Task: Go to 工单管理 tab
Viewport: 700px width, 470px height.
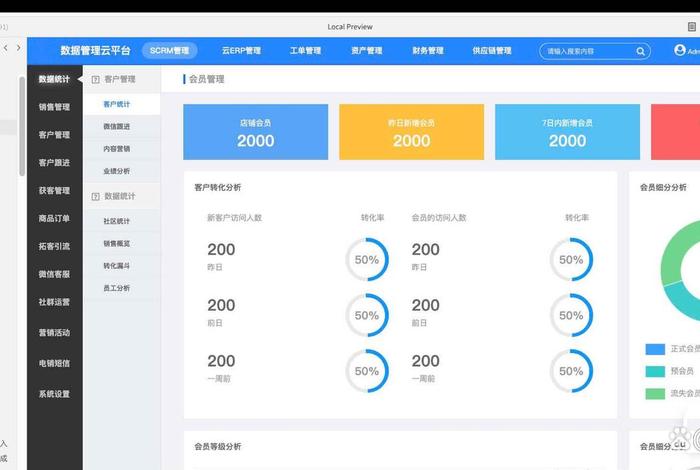Action: [x=305, y=50]
